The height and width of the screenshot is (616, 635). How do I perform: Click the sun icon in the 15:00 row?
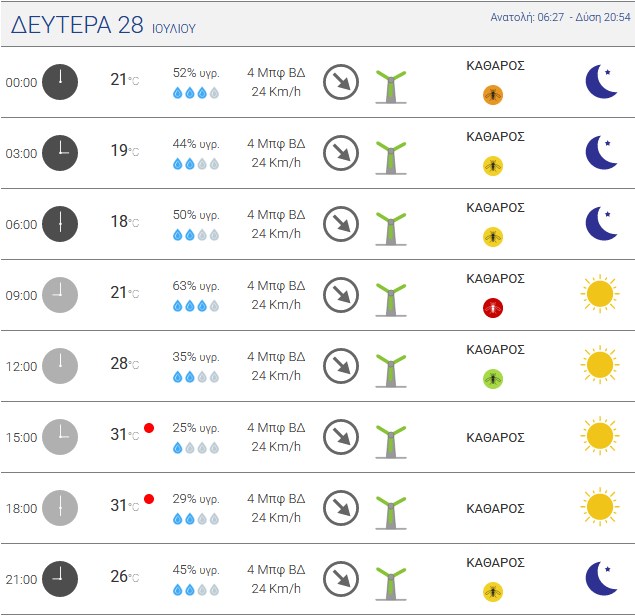click(x=600, y=436)
